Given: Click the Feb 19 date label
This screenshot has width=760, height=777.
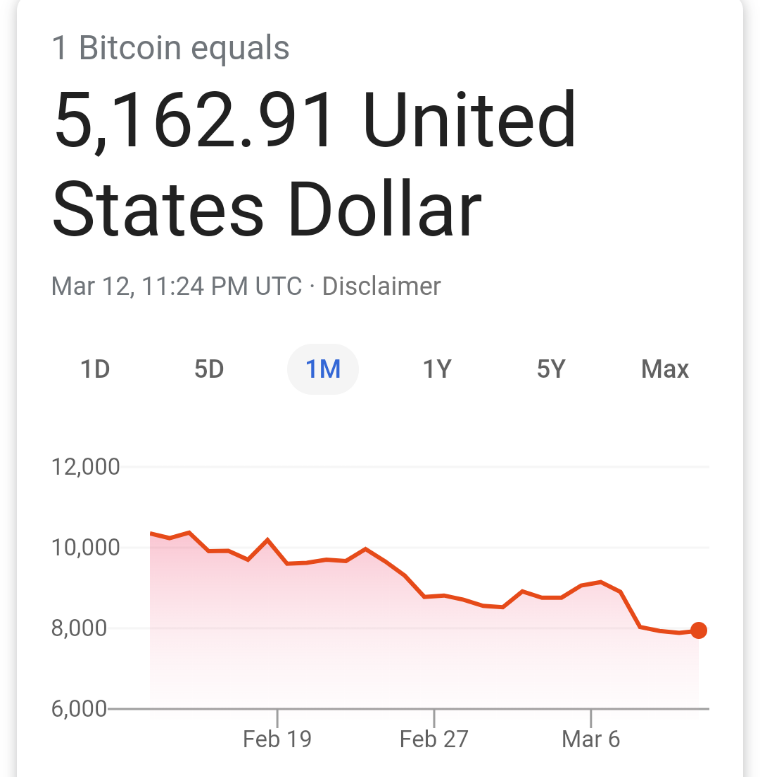Looking at the screenshot, I should pyautogui.click(x=277, y=739).
